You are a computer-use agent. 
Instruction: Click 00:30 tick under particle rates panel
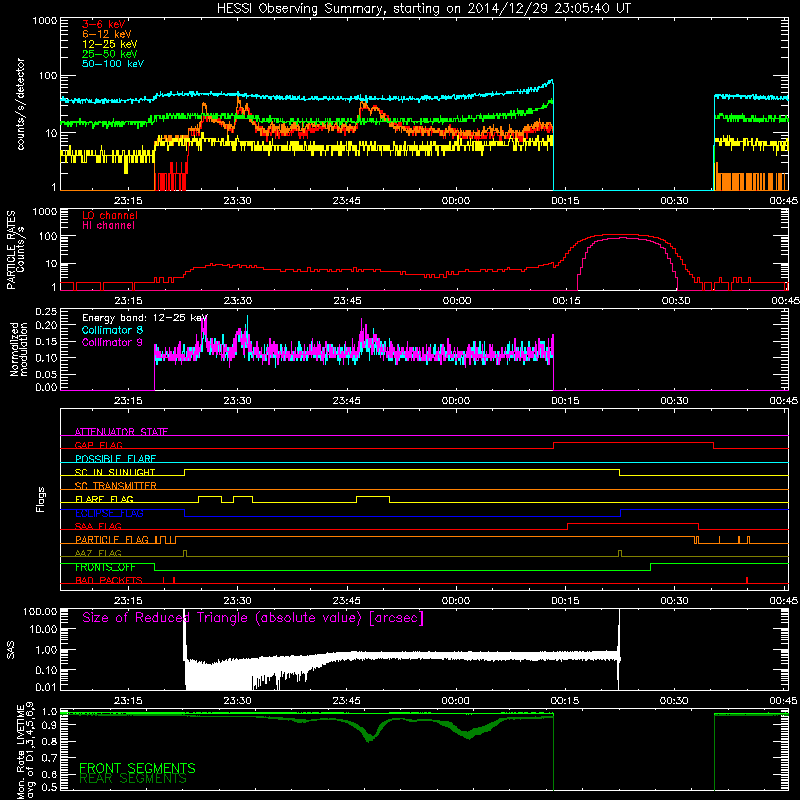tap(676, 301)
